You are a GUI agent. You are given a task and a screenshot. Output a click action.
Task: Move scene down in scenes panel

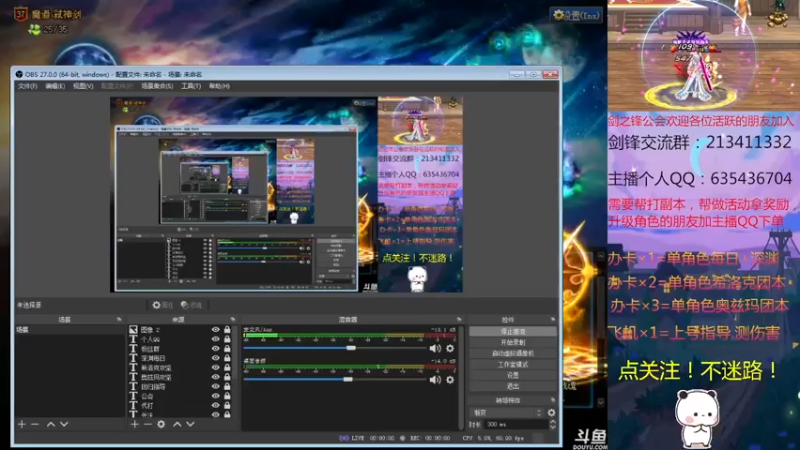[64, 424]
